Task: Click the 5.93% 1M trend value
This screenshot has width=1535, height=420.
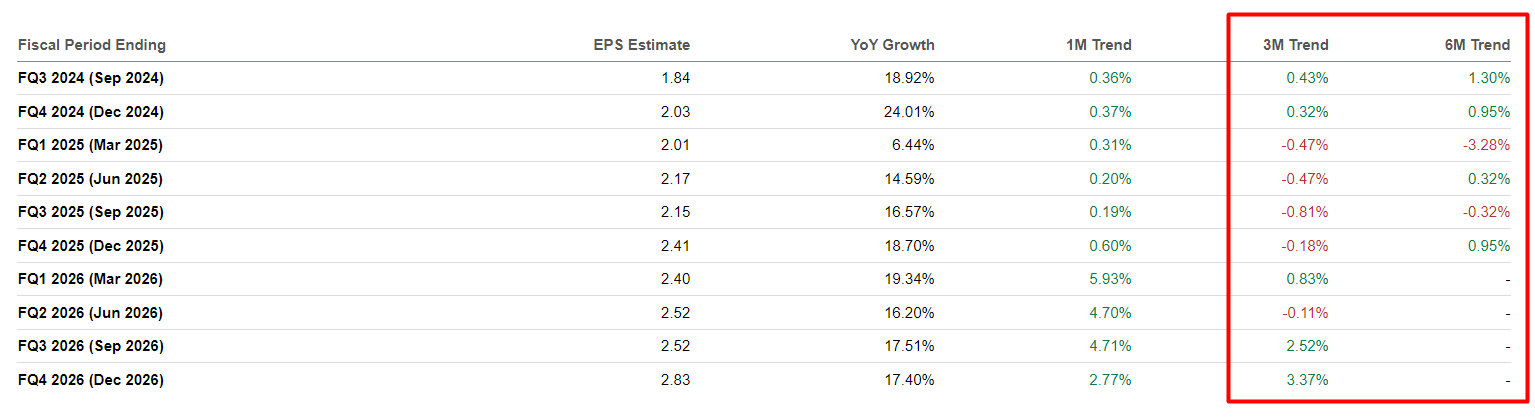Action: pos(1110,279)
